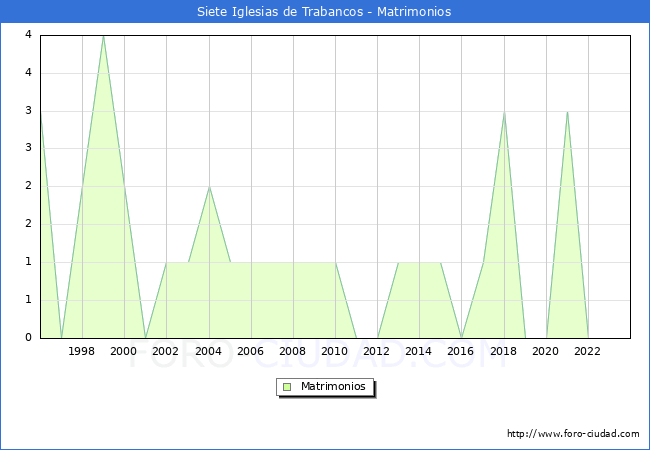This screenshot has width=650, height=450.
Task: Select the 1998 x-axis label
Action: click(82, 351)
